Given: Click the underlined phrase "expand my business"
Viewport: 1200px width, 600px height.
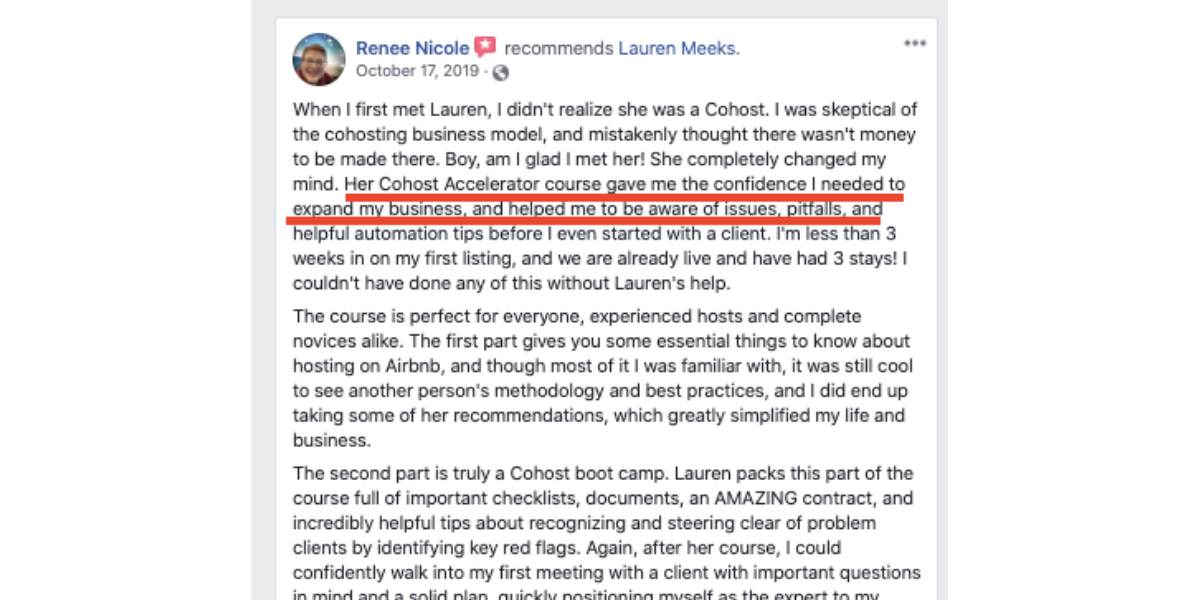Looking at the screenshot, I should pyautogui.click(x=378, y=210).
